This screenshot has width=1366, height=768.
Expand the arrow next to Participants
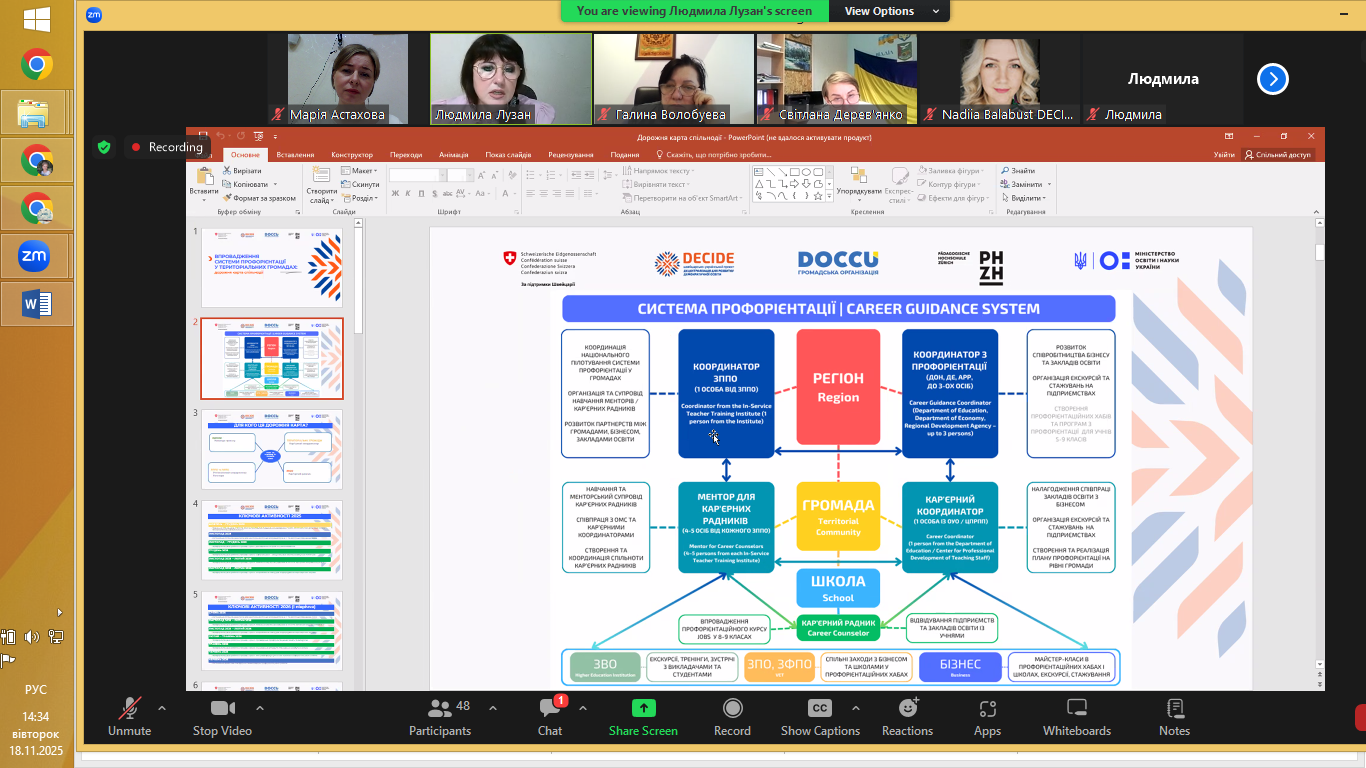point(492,708)
